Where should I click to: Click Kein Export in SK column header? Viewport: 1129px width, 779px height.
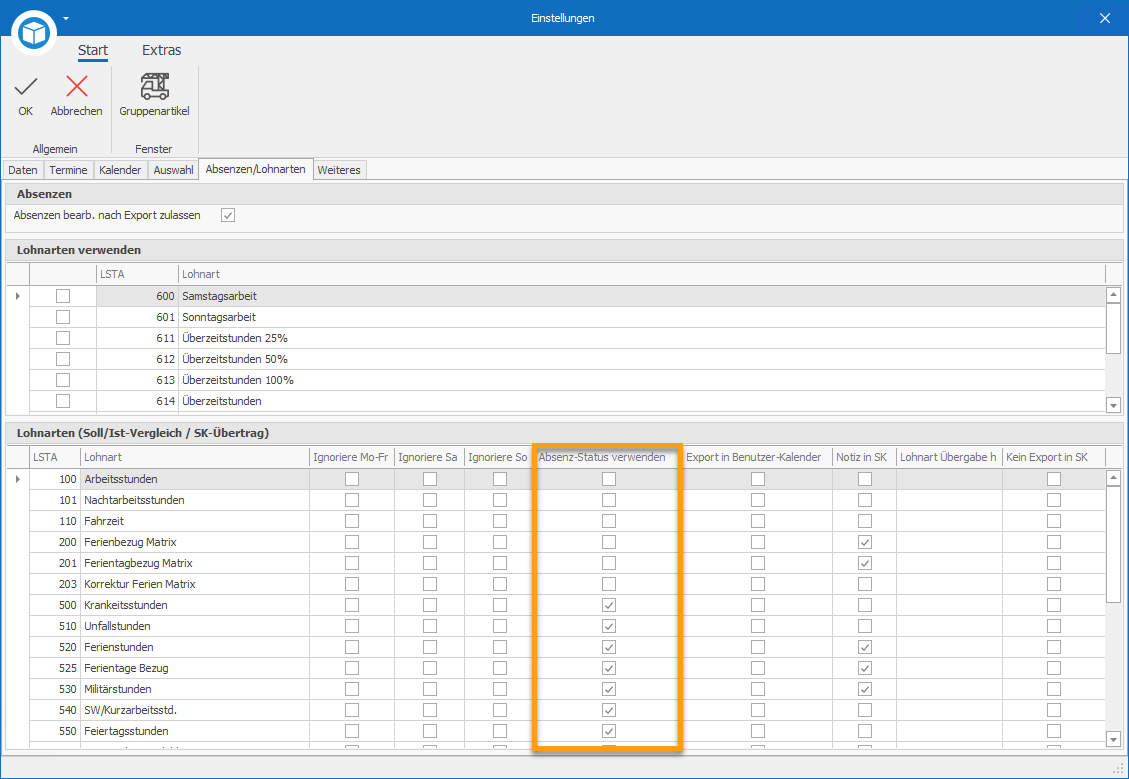tap(1053, 457)
